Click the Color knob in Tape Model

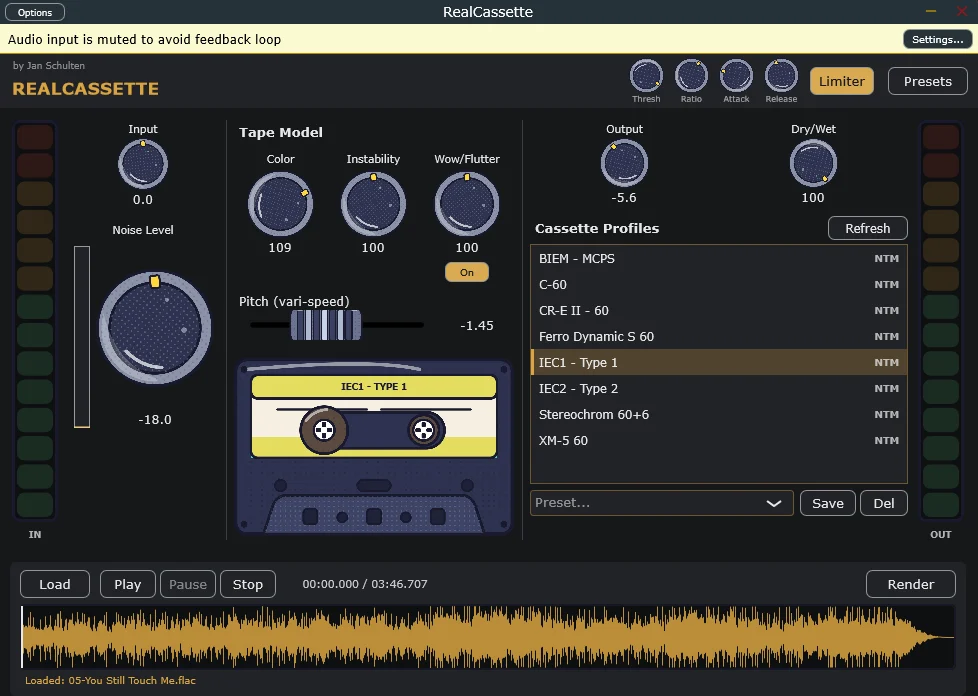(x=280, y=204)
